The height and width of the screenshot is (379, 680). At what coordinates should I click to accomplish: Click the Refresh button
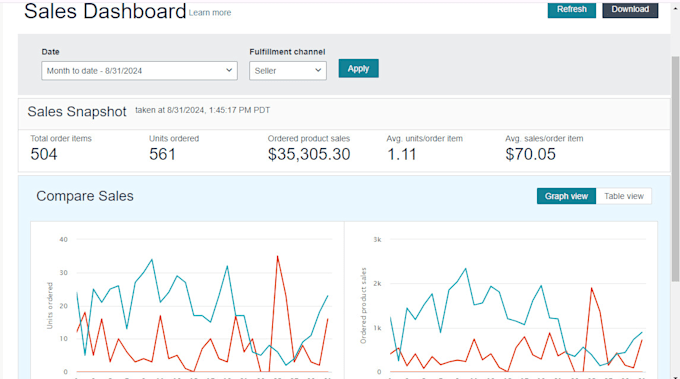(x=572, y=10)
